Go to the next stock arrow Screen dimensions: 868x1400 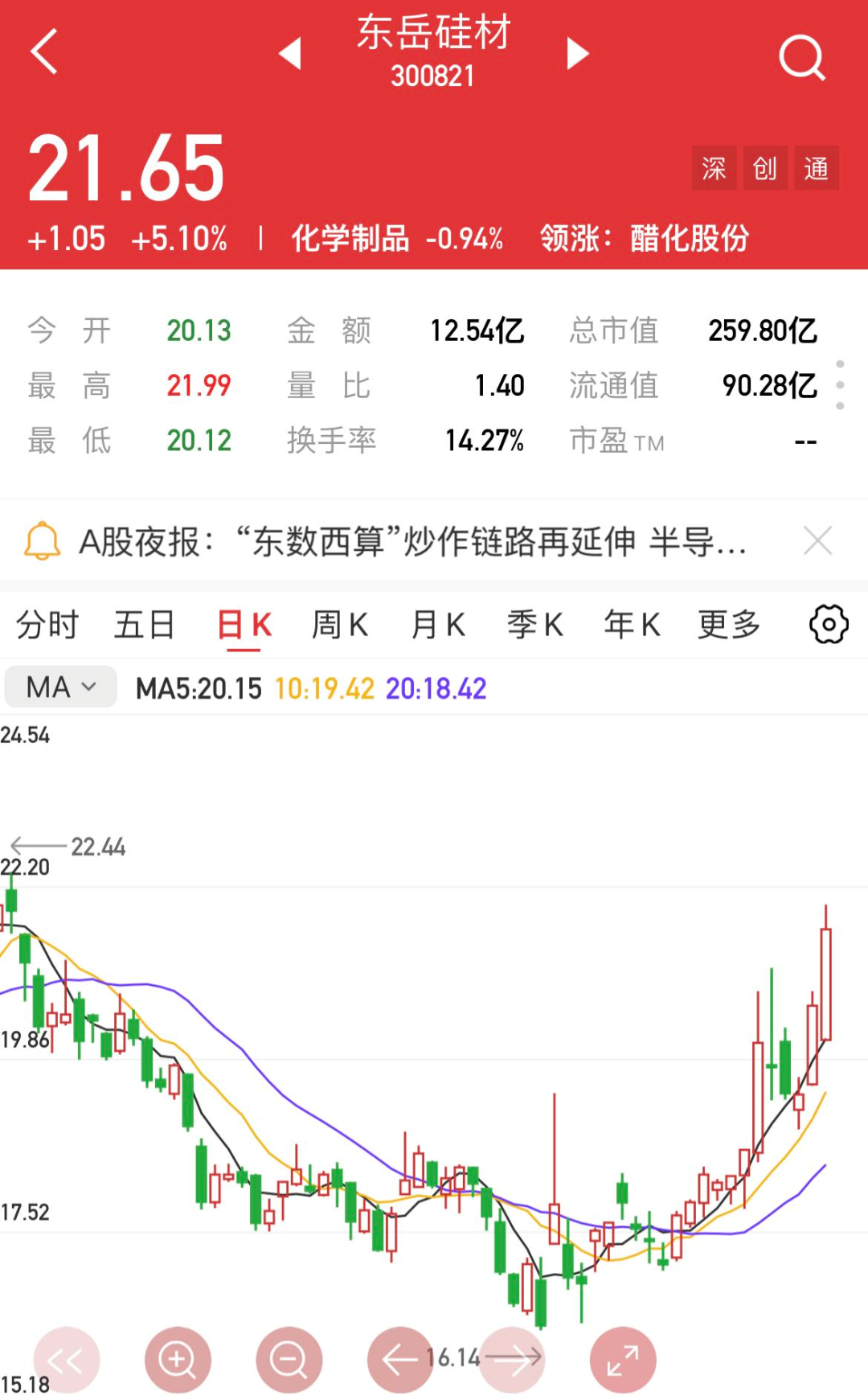click(x=578, y=53)
